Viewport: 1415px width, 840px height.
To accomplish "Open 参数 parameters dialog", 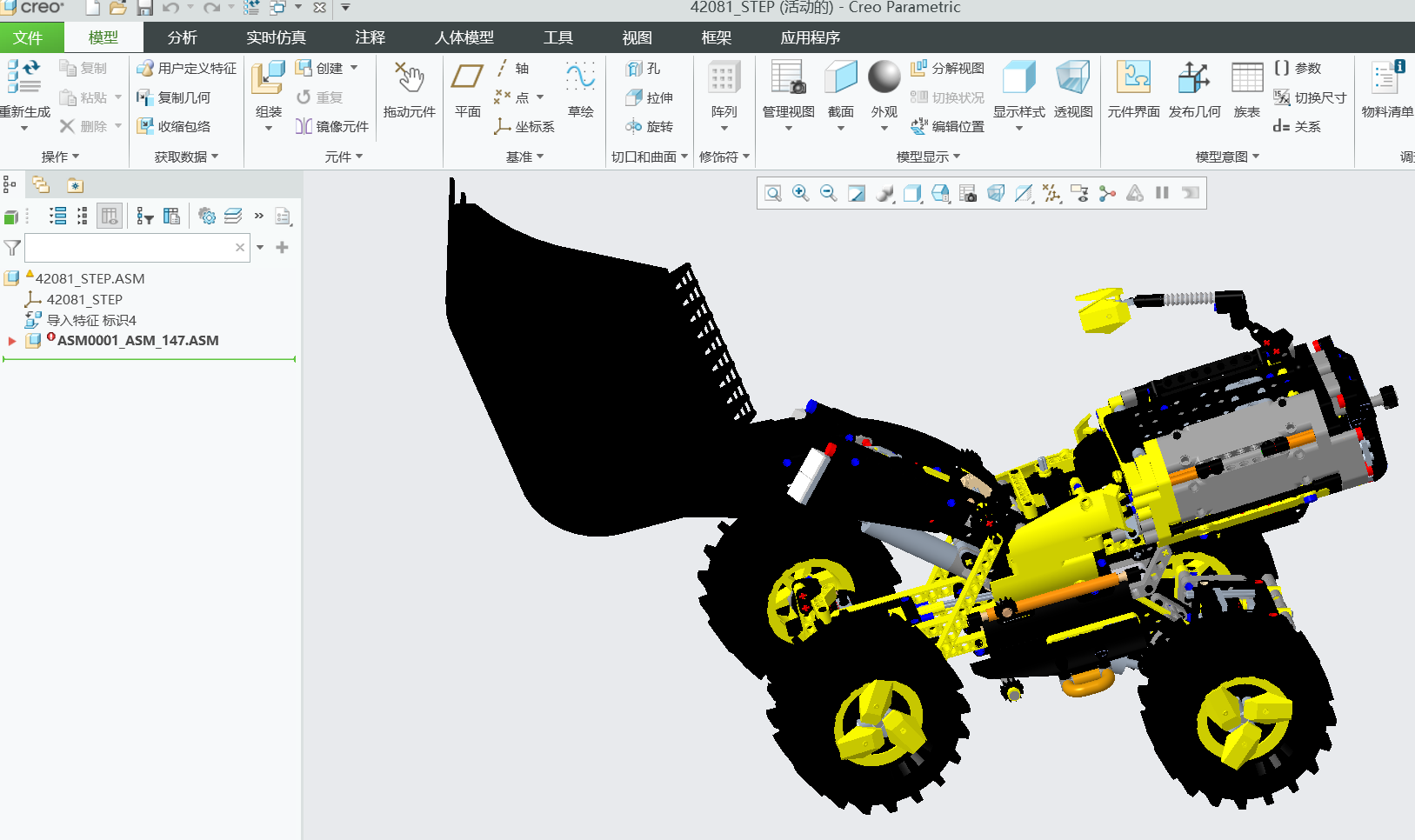I will [1298, 68].
